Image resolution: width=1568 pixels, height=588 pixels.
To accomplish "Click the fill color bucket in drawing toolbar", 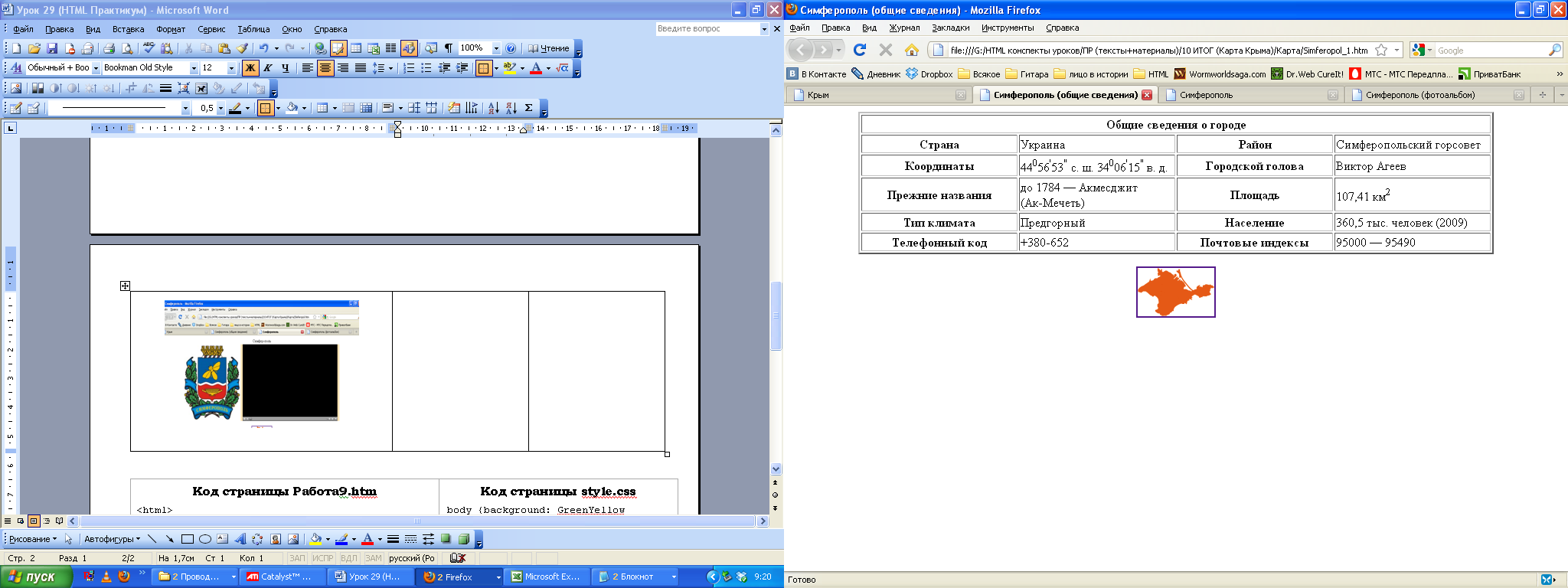I will pos(315,539).
